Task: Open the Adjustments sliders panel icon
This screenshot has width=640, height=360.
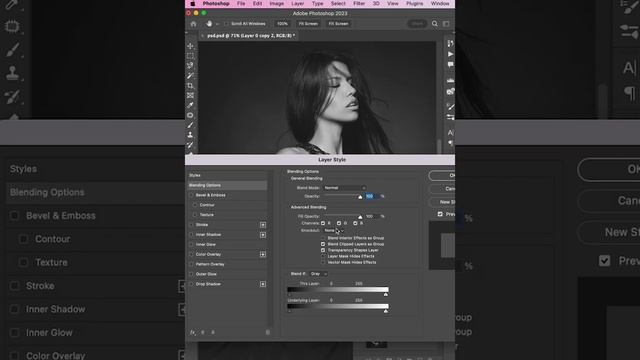Action: coord(450,117)
